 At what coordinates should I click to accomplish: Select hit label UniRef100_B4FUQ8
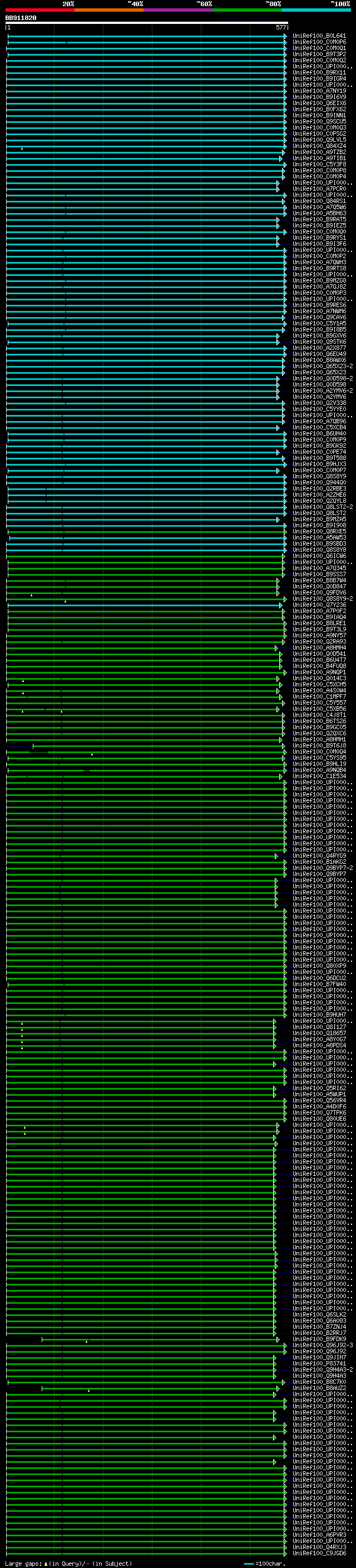[319, 666]
